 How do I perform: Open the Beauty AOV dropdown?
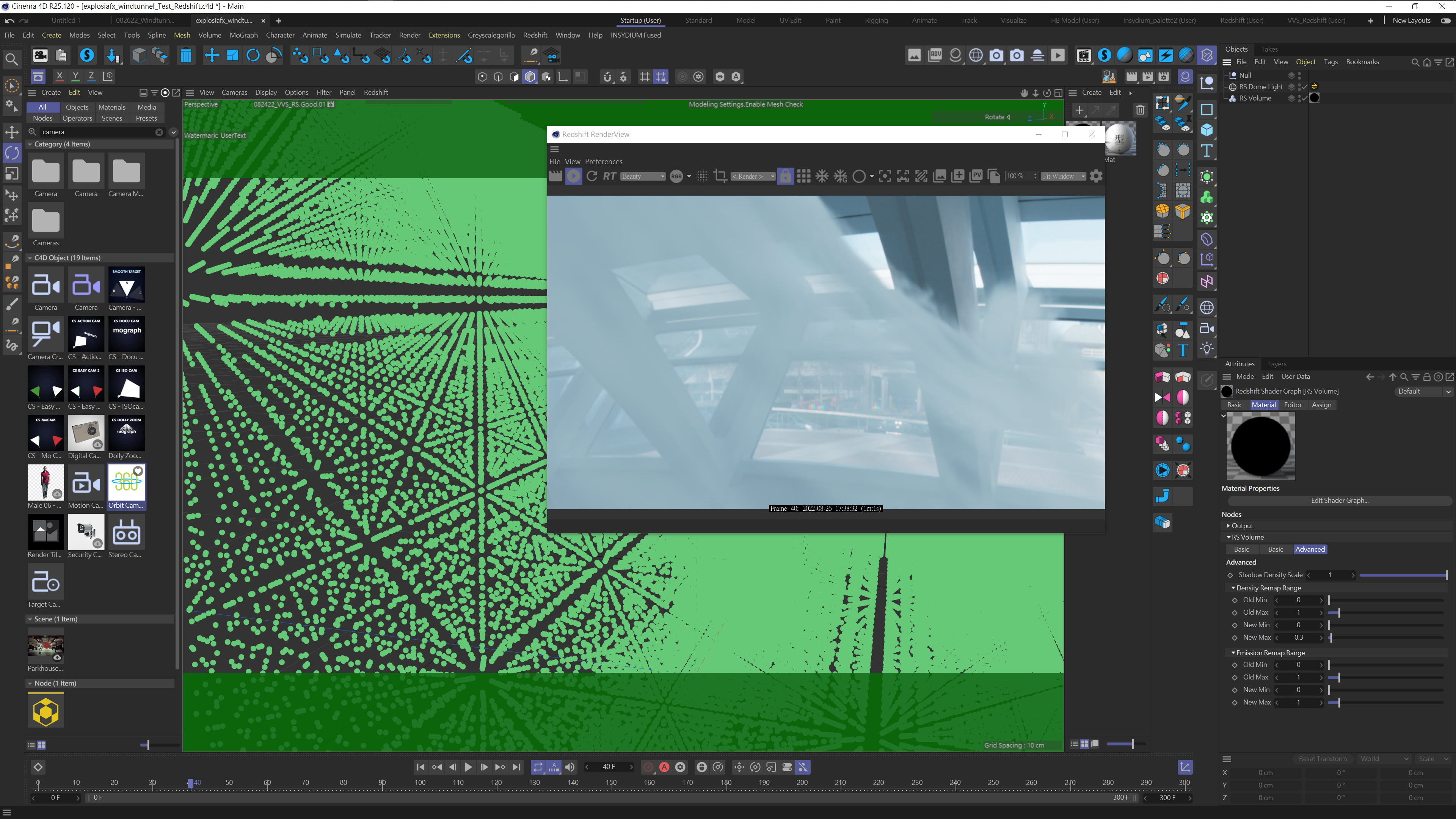click(x=643, y=176)
